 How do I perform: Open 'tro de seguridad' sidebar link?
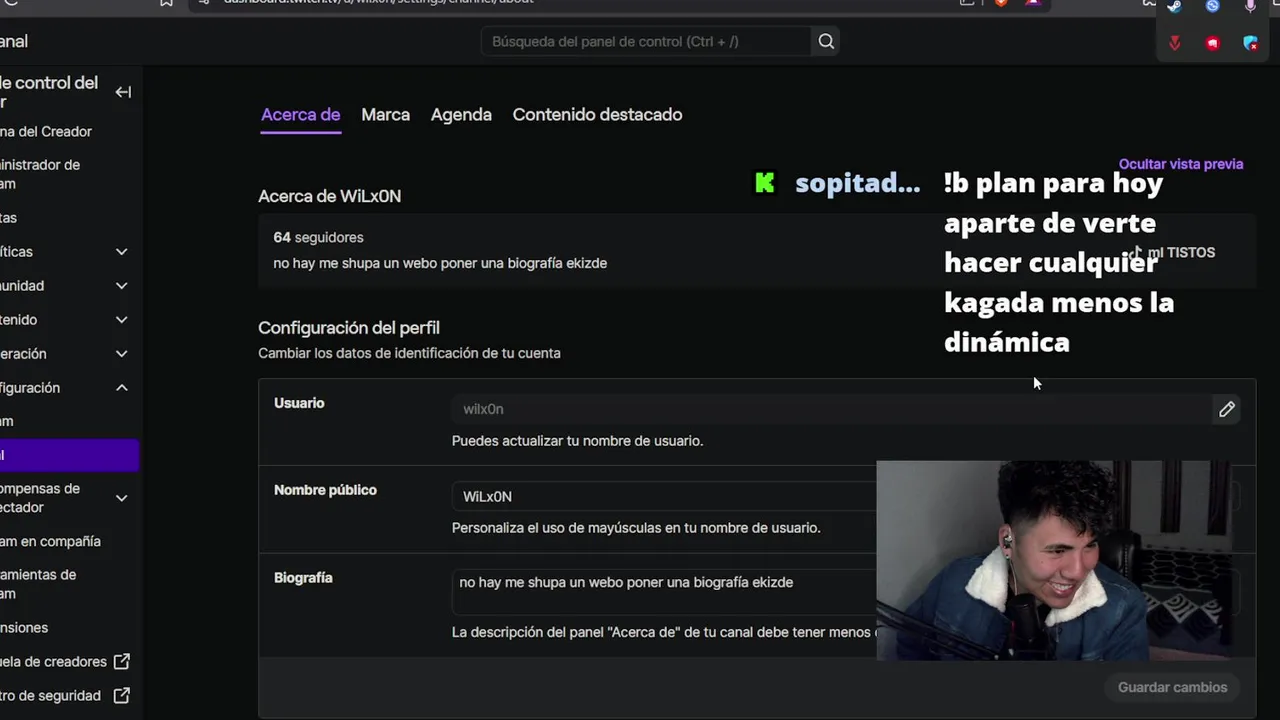50,696
